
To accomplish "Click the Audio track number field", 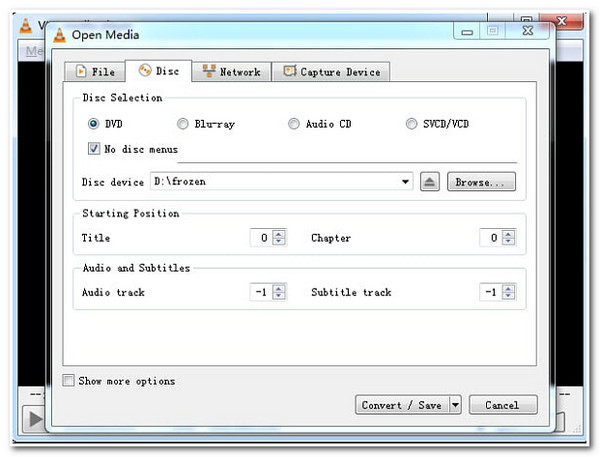I will 261,292.
